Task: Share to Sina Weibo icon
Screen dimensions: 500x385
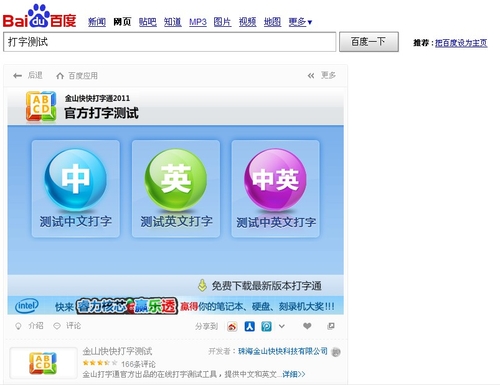Action: (x=232, y=326)
